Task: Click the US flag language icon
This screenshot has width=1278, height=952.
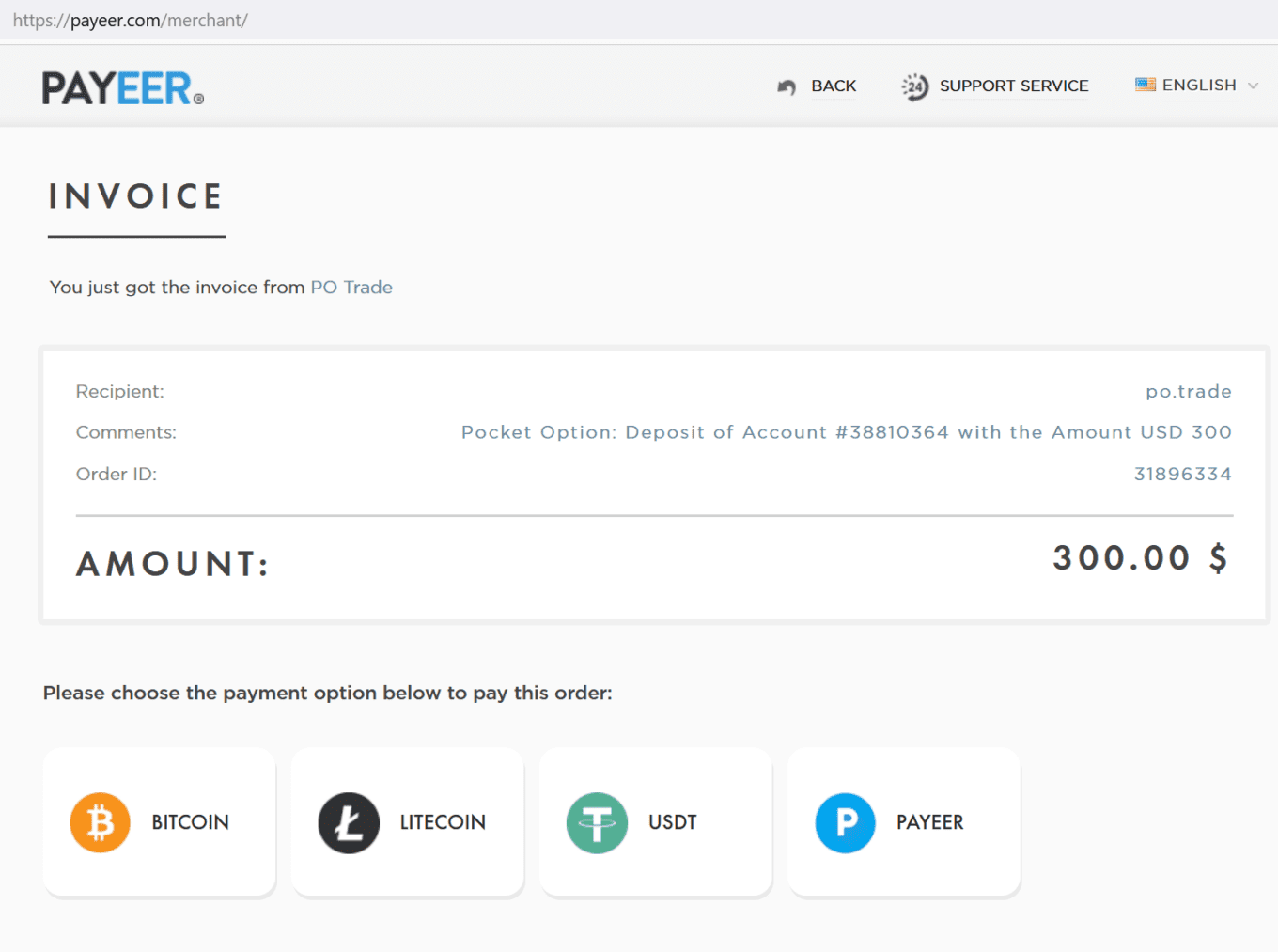Action: click(x=1146, y=84)
